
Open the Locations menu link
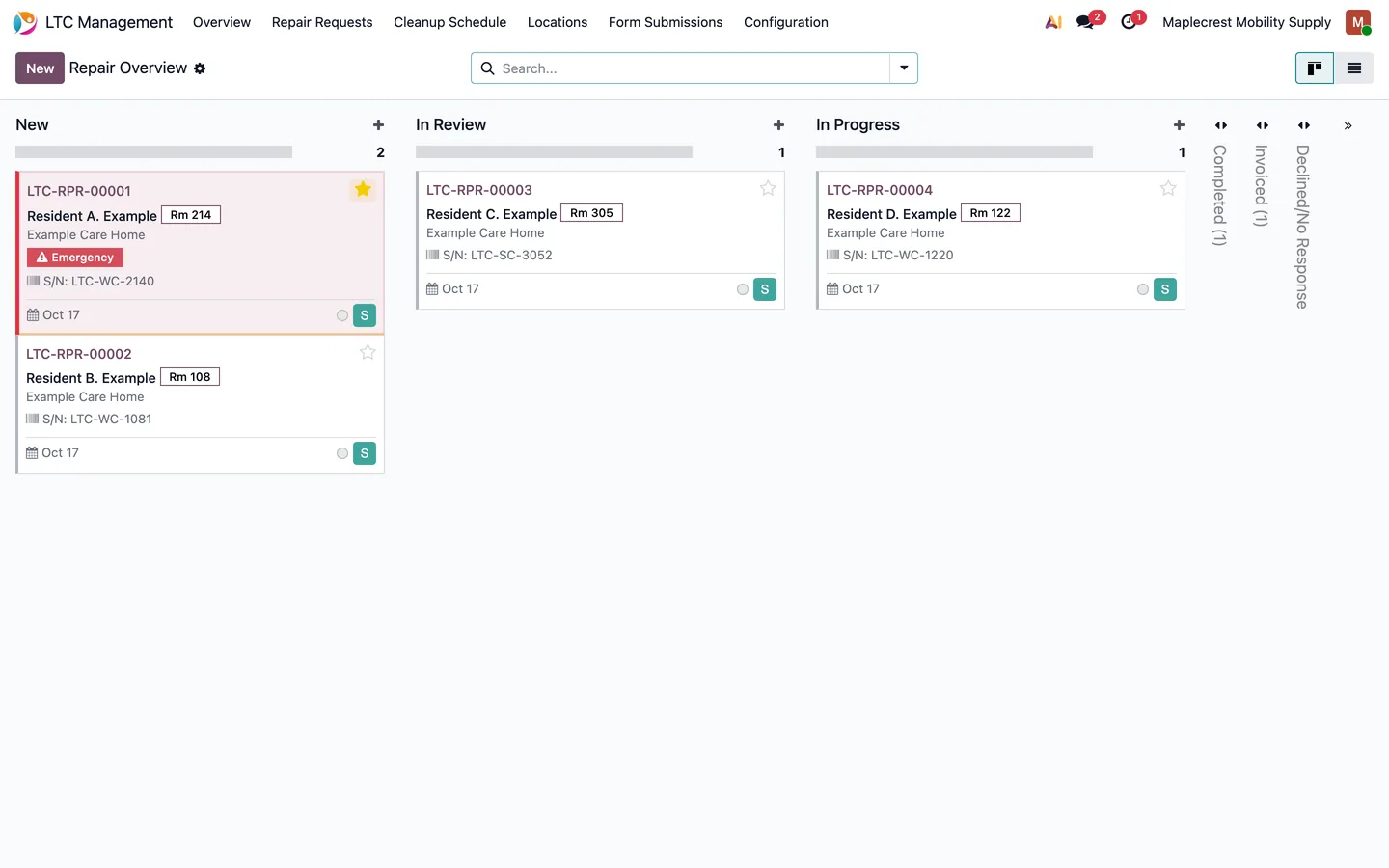pos(558,22)
